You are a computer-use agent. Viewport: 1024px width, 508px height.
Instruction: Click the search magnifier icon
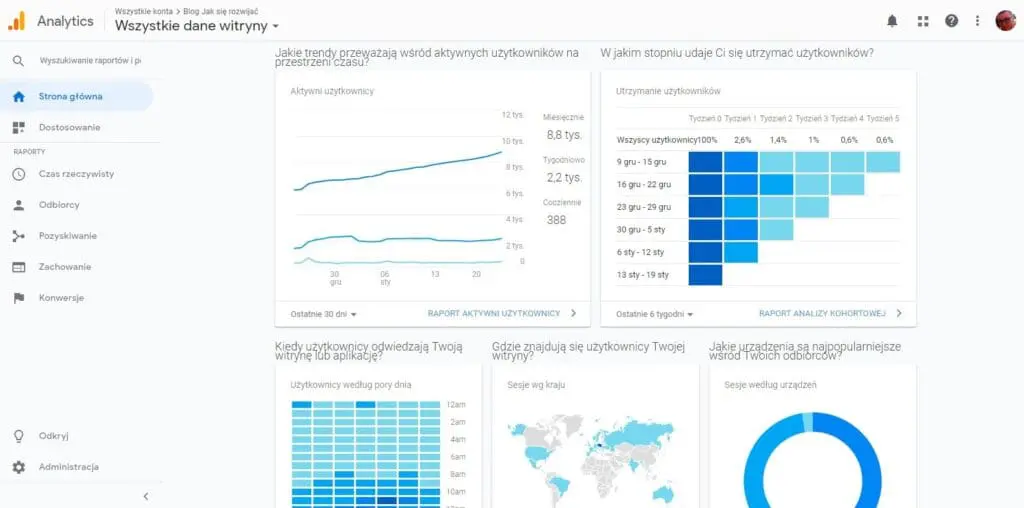tap(18, 61)
